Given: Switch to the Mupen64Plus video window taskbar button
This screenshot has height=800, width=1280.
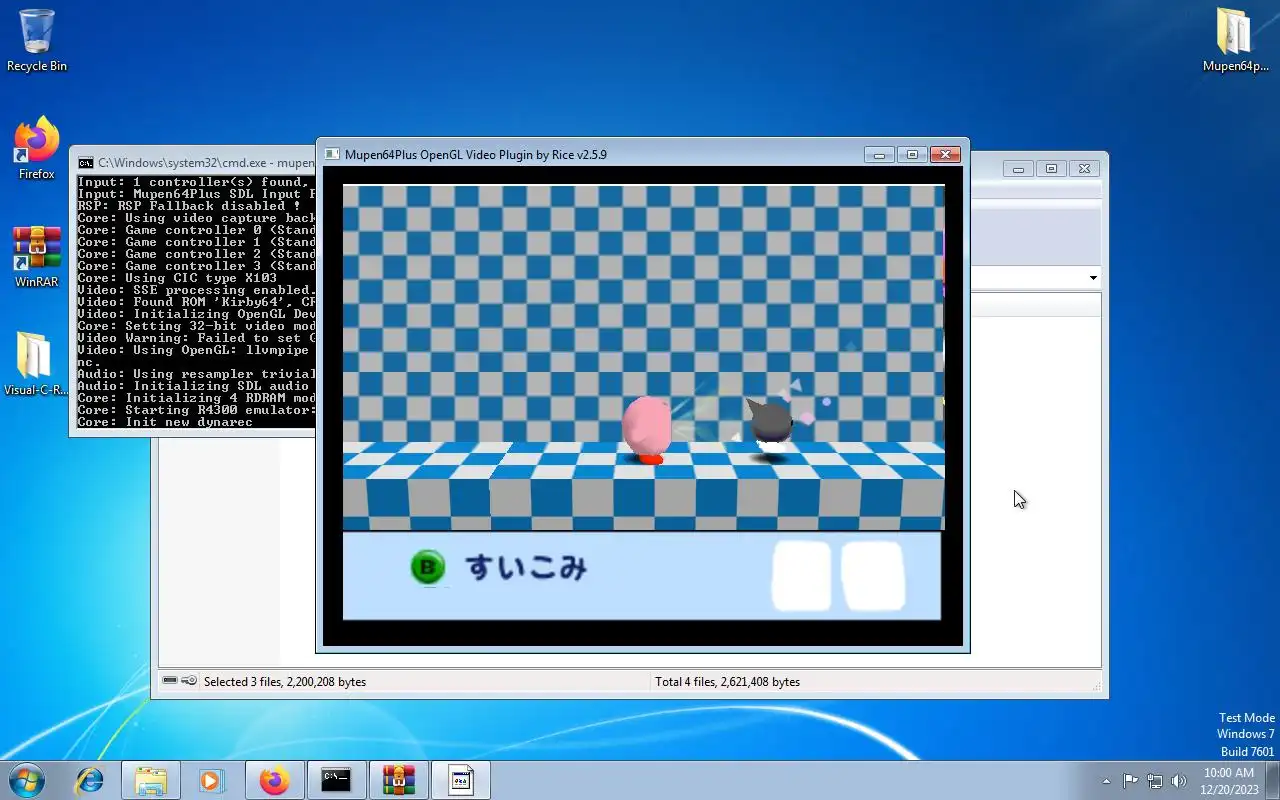Looking at the screenshot, I should coord(460,780).
